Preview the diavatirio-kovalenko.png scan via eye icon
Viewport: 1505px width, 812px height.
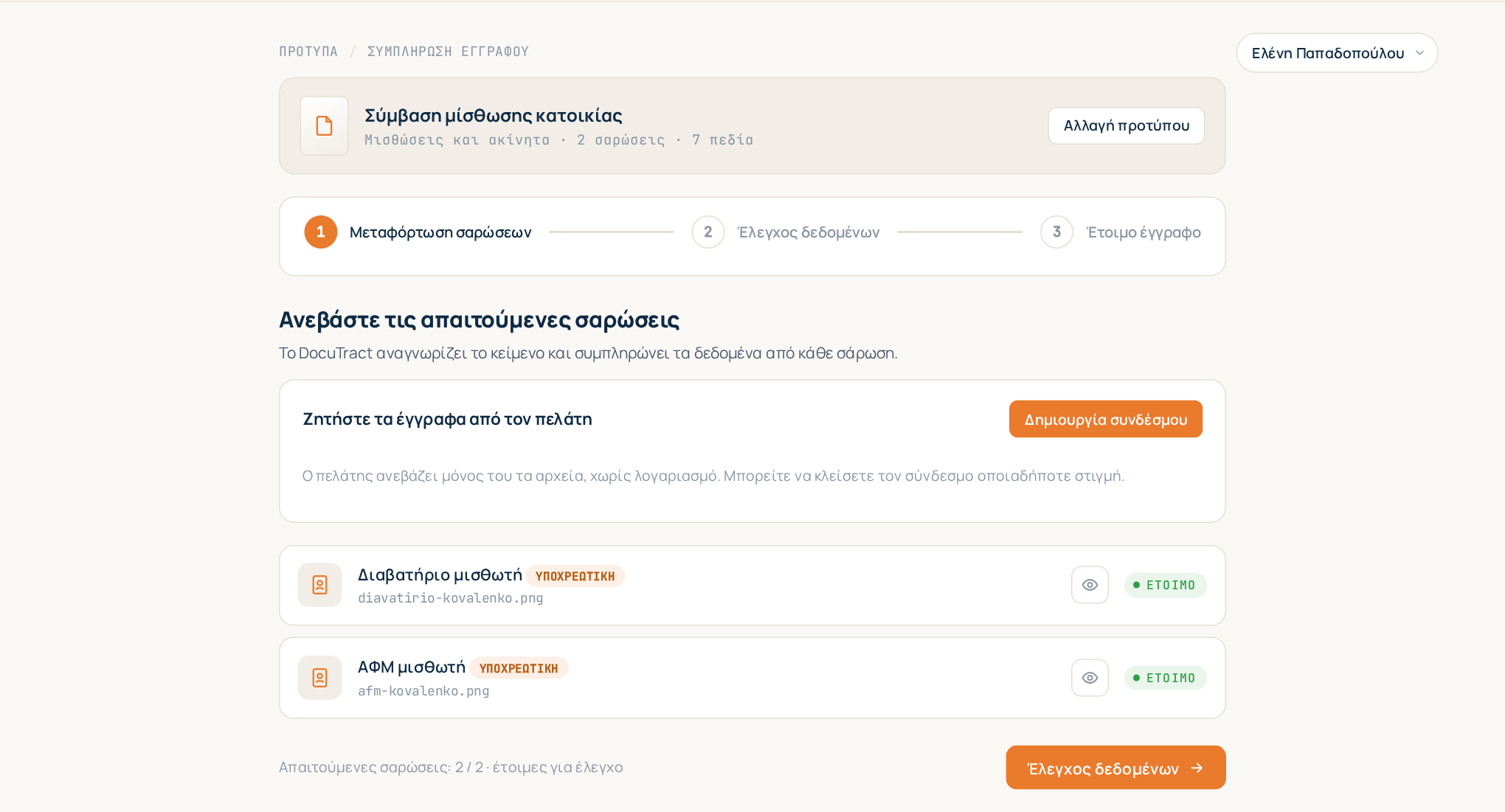(x=1090, y=585)
